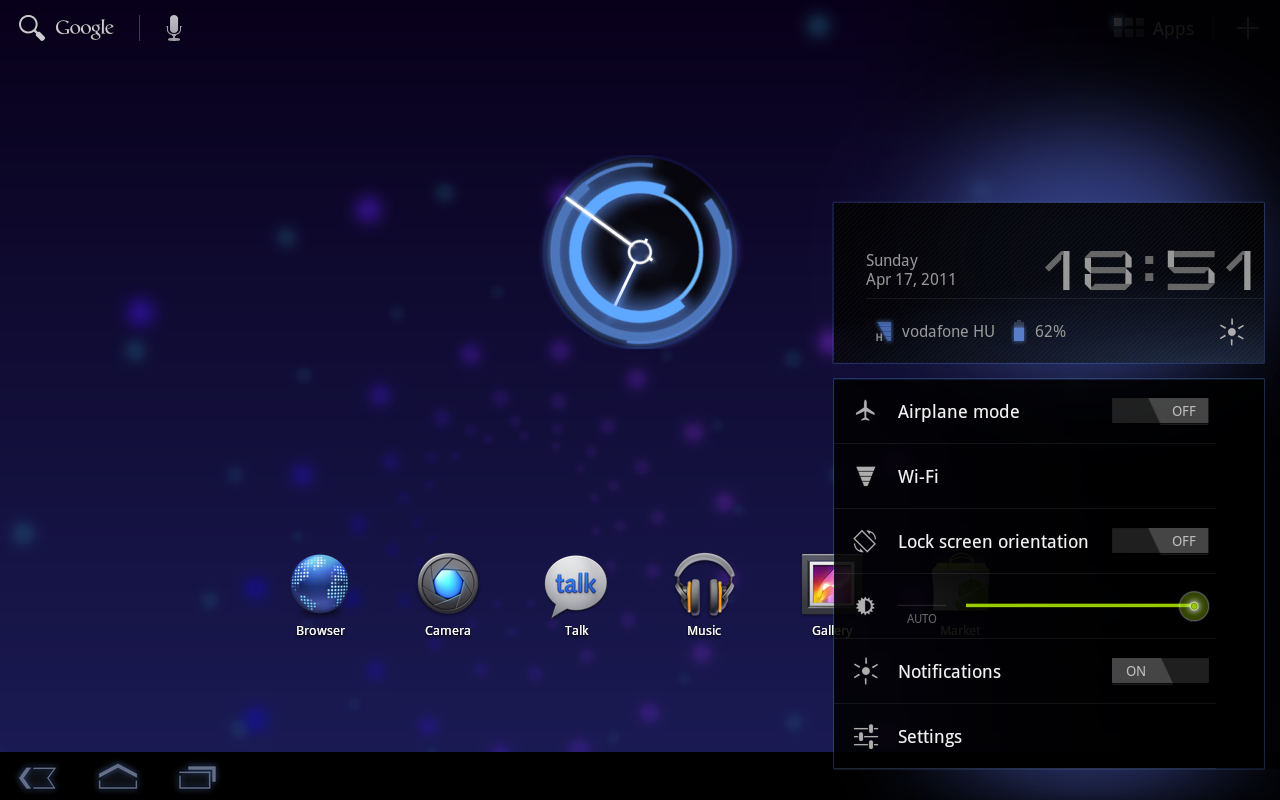Launch the Camera app
This screenshot has height=800, width=1280.
tap(447, 596)
